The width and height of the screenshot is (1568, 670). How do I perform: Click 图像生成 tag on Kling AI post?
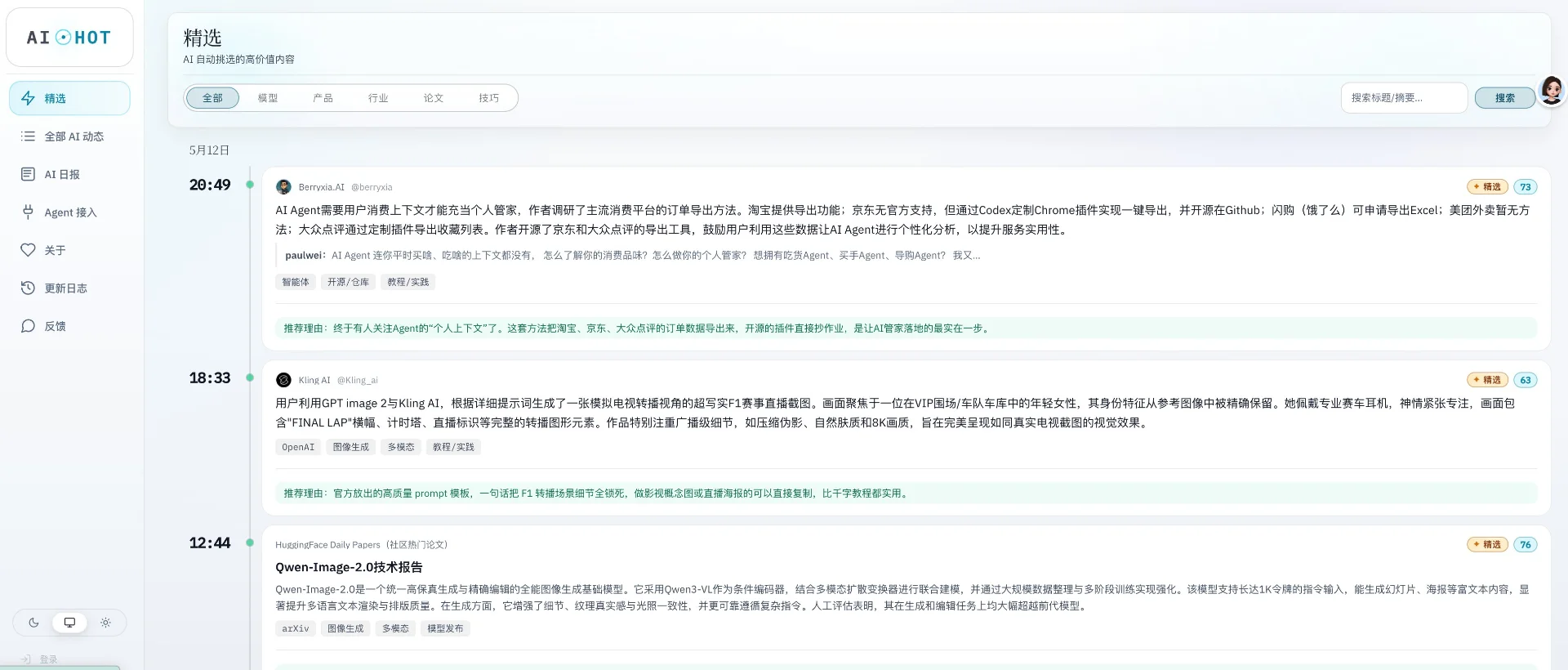pyautogui.click(x=350, y=447)
